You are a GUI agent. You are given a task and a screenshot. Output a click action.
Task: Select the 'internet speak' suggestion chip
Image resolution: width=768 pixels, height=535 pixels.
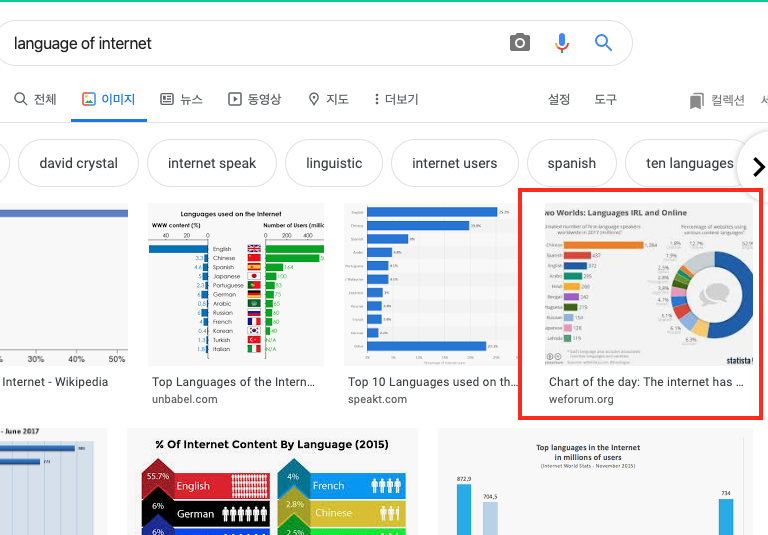pyautogui.click(x=212, y=163)
